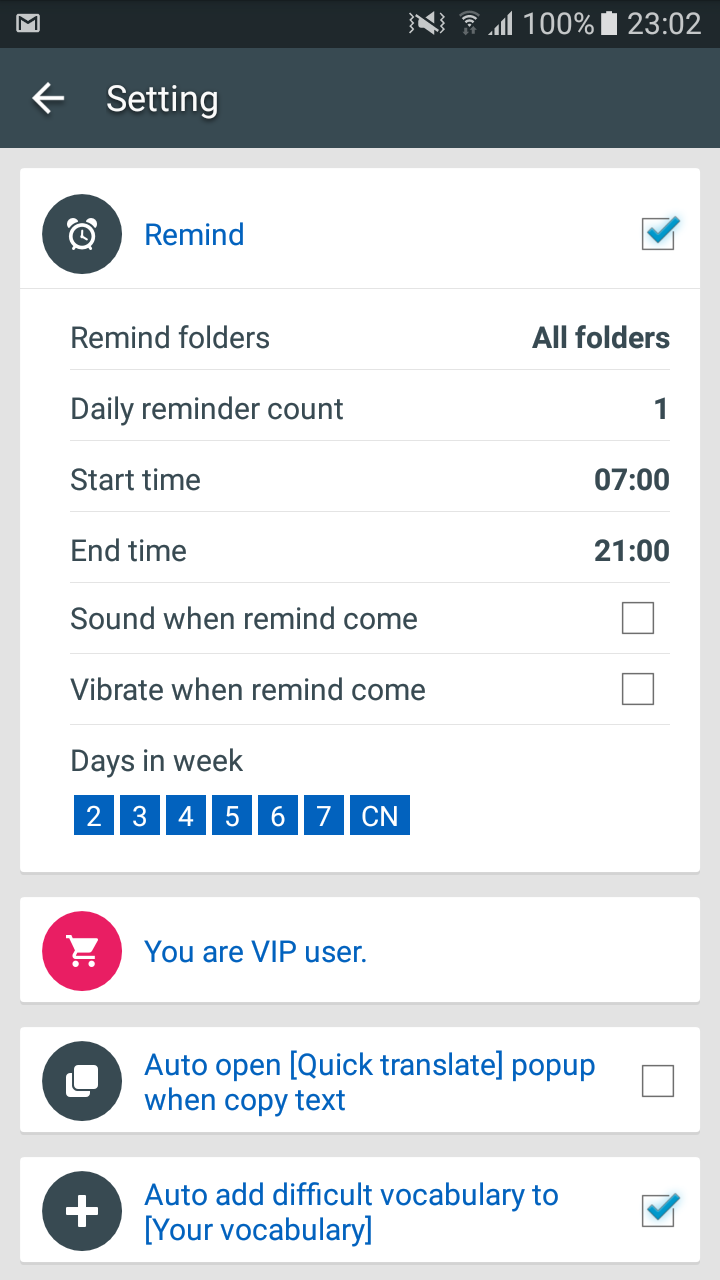The image size is (720, 1280).
Task: Tap the copy-layers Quick translate icon
Action: (x=82, y=1082)
